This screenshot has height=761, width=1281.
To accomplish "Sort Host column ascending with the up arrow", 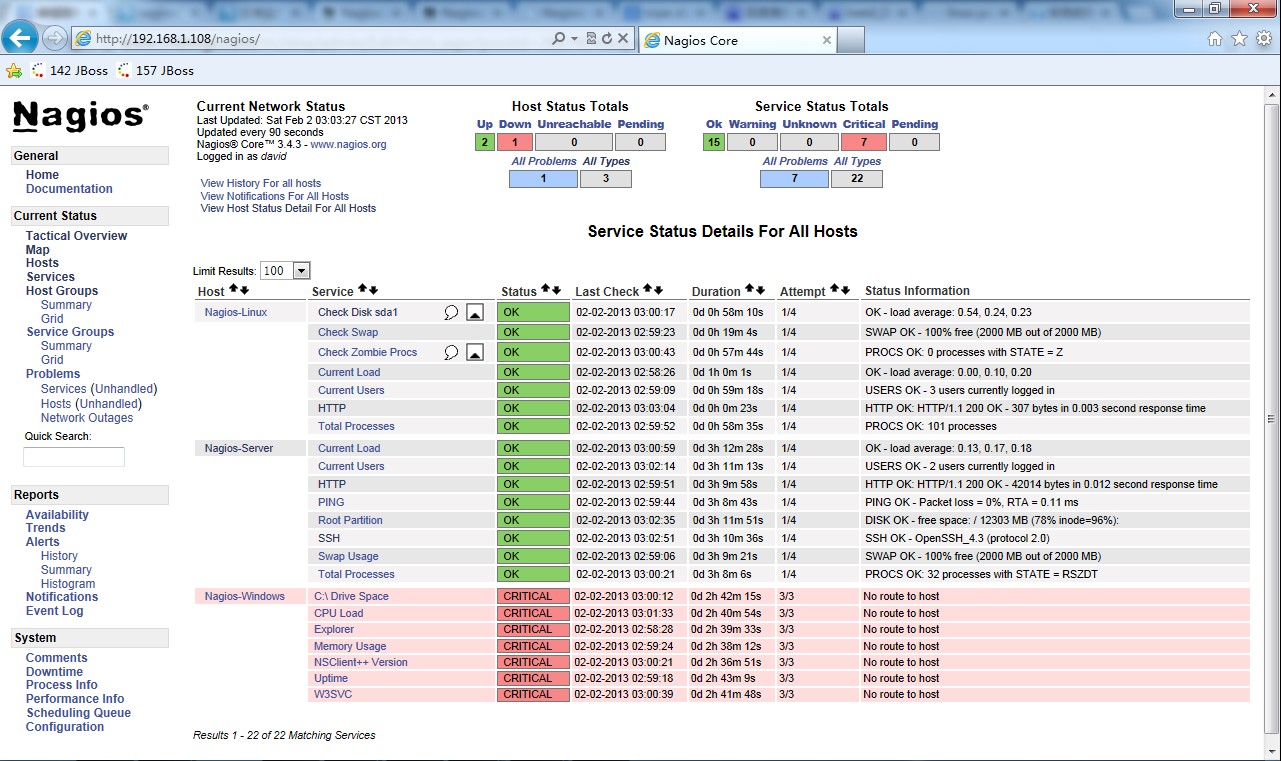I will tap(234, 290).
